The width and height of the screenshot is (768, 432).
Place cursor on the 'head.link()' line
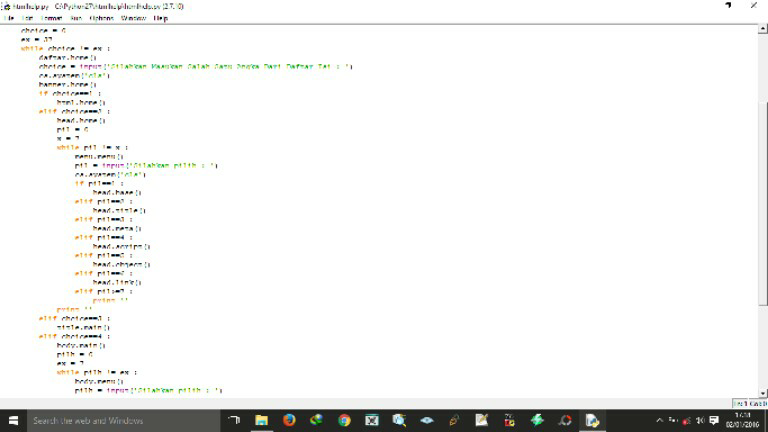(x=117, y=283)
